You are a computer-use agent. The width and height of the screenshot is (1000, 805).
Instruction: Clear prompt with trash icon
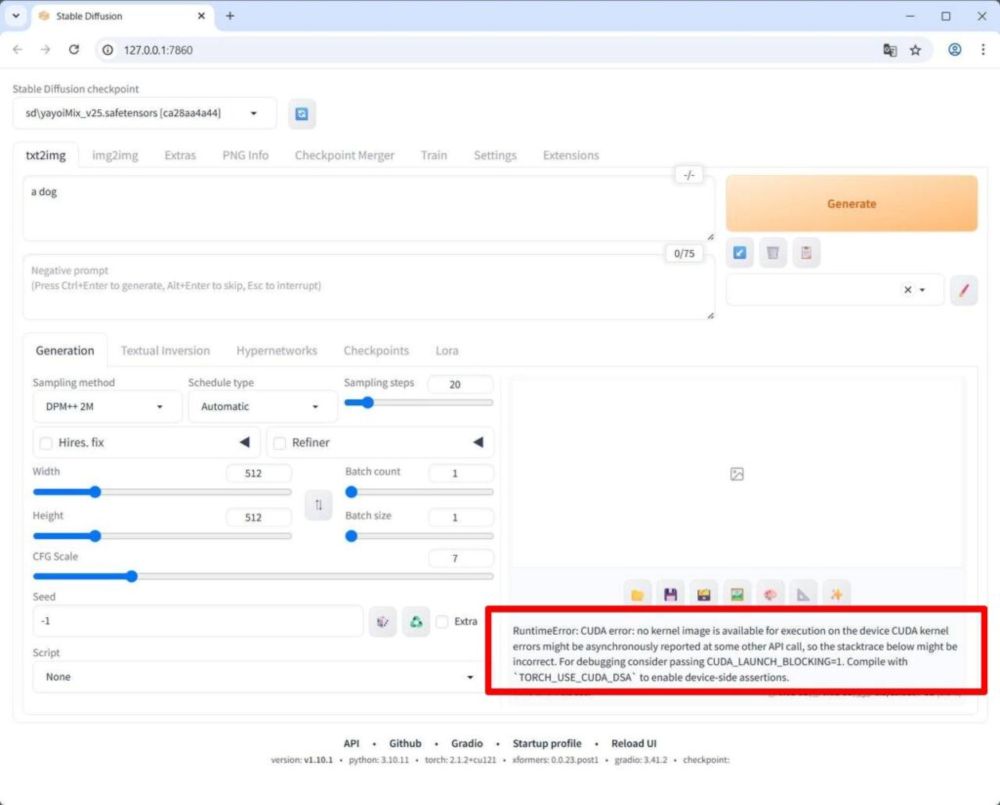click(x=773, y=253)
